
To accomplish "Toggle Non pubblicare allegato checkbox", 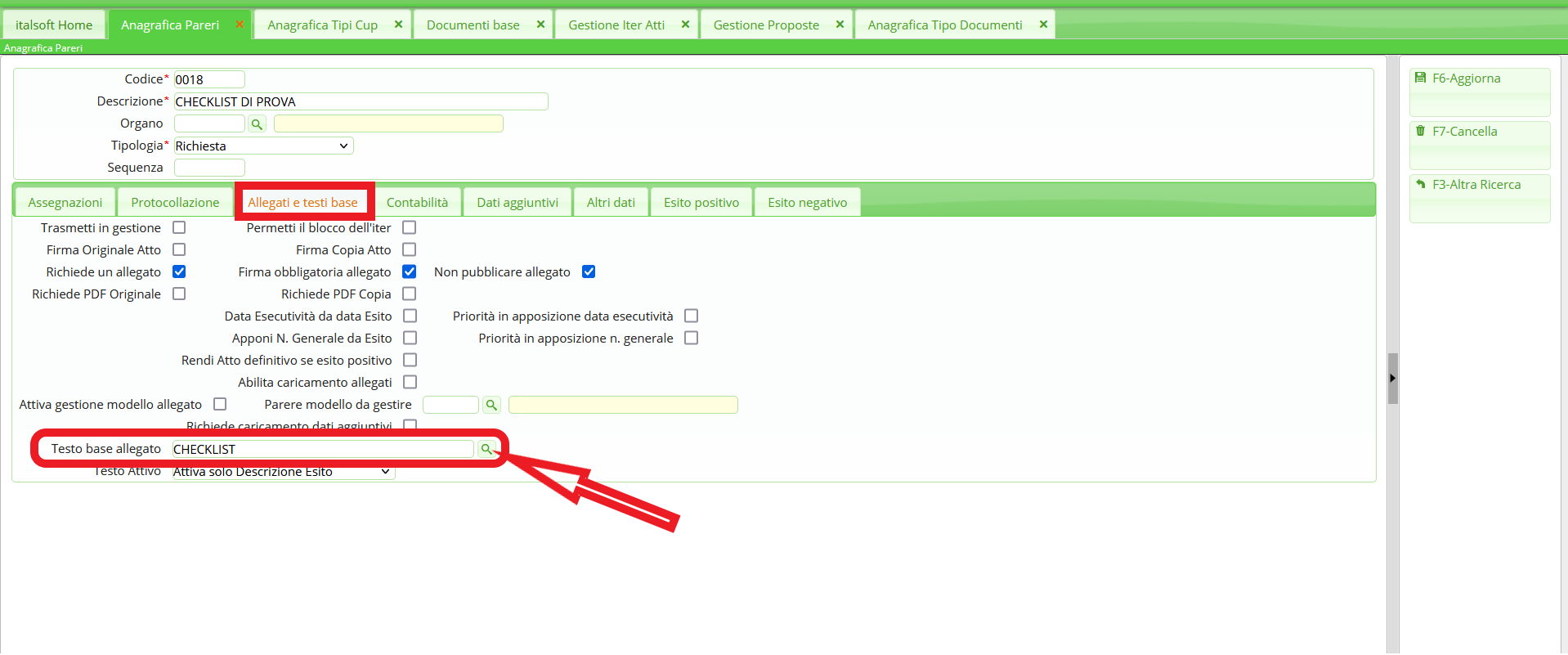I will 589,271.
